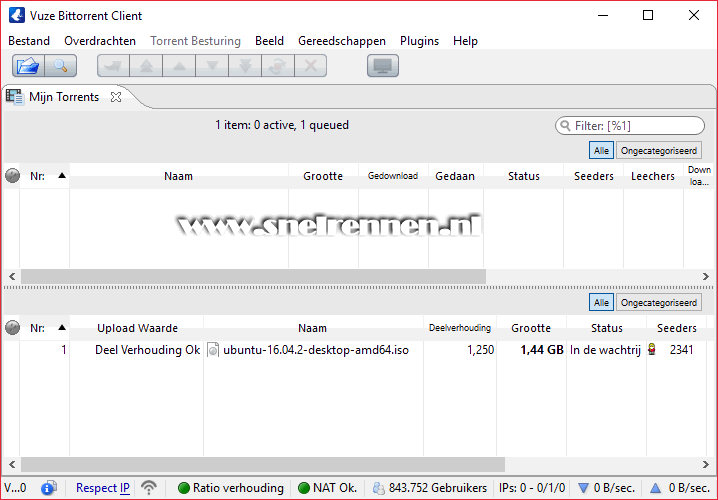Sort upper table by Grootte column
Screen dimensions: 718x500
coord(323,176)
